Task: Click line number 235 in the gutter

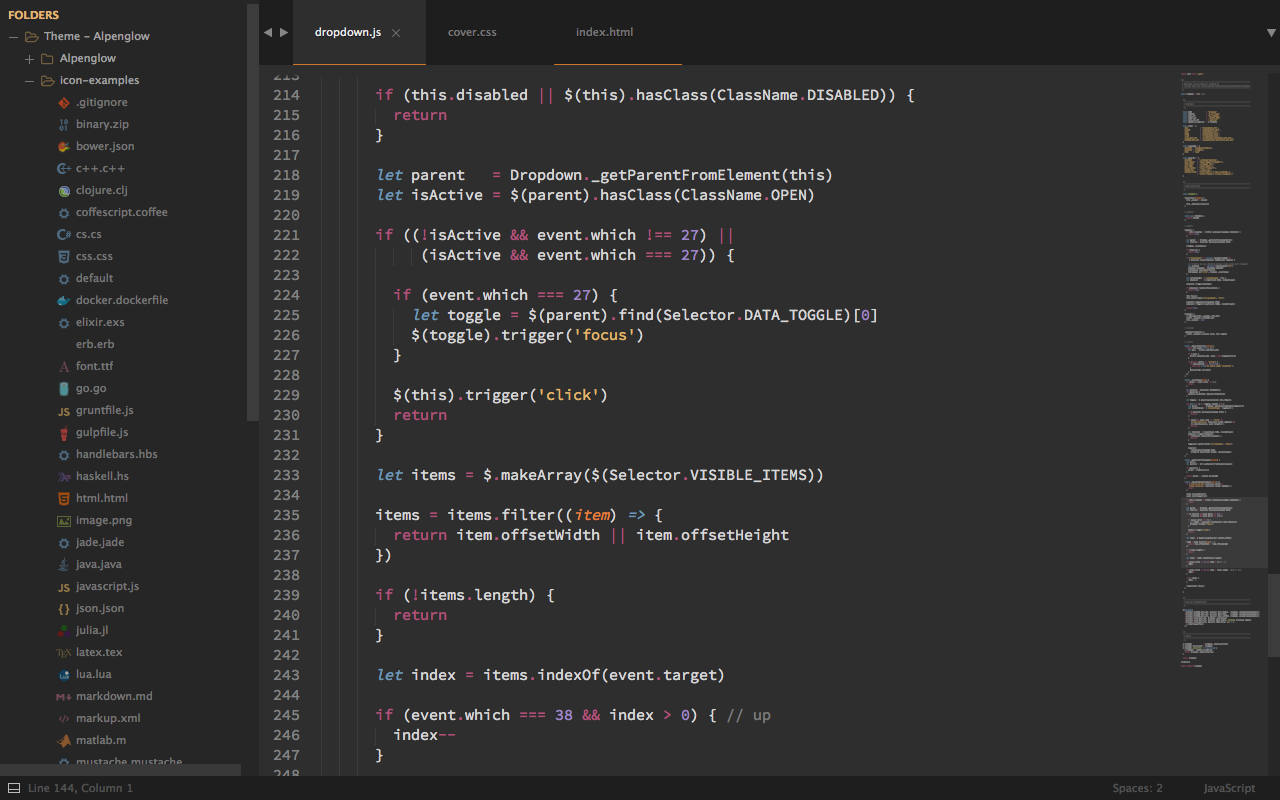Action: pos(286,515)
